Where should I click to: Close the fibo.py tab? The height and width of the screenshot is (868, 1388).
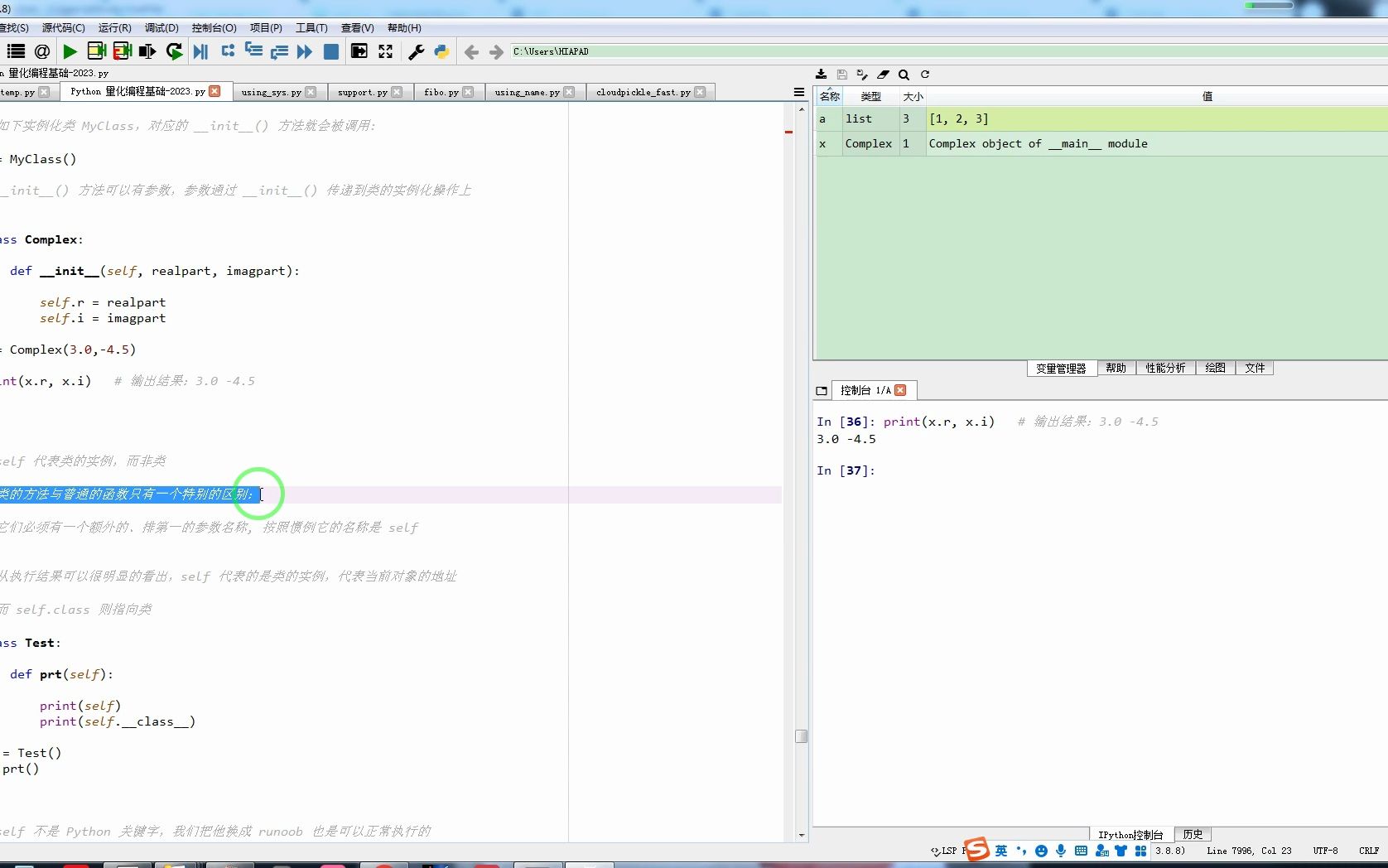(x=468, y=92)
